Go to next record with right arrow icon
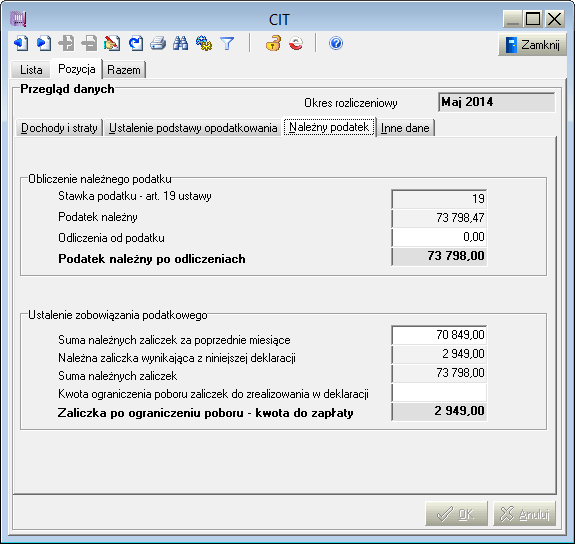Viewport: 575px width, 544px height. [44, 43]
